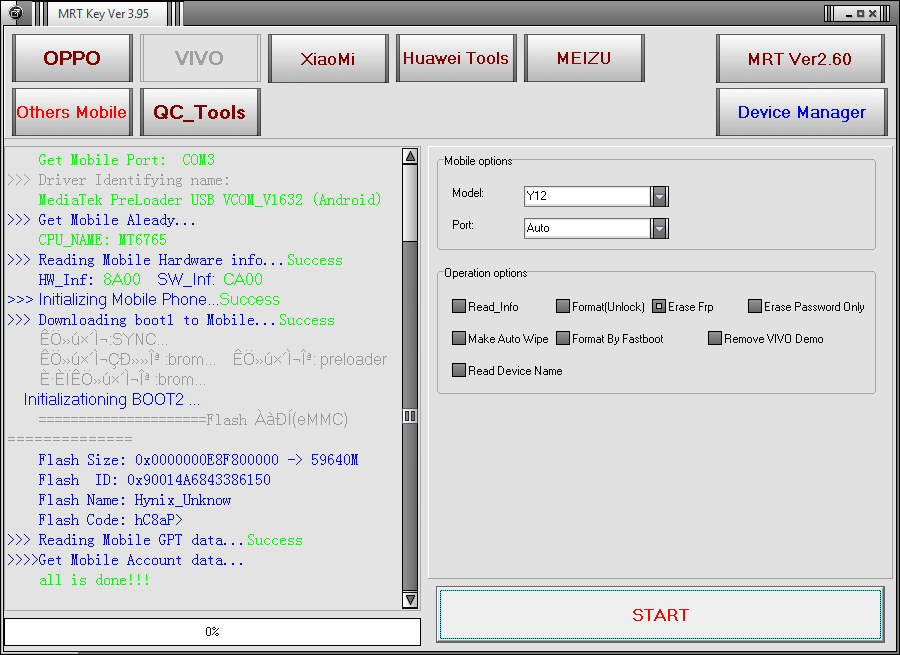Screen dimensions: 900x655
Task: Click the log scrollbar thumb
Action: pyautogui.click(x=410, y=416)
